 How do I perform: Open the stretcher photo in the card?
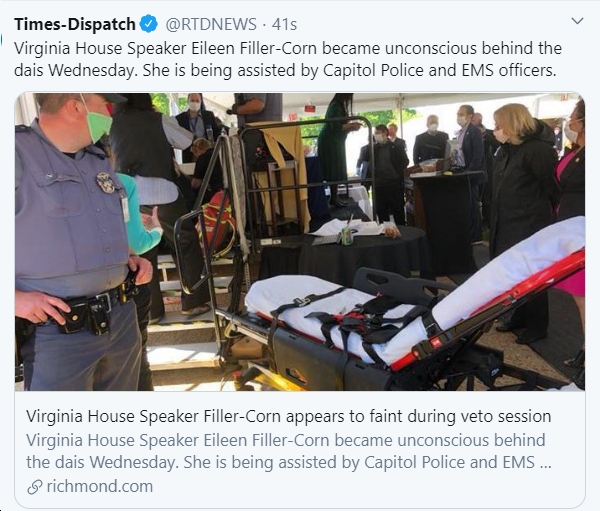pos(300,242)
